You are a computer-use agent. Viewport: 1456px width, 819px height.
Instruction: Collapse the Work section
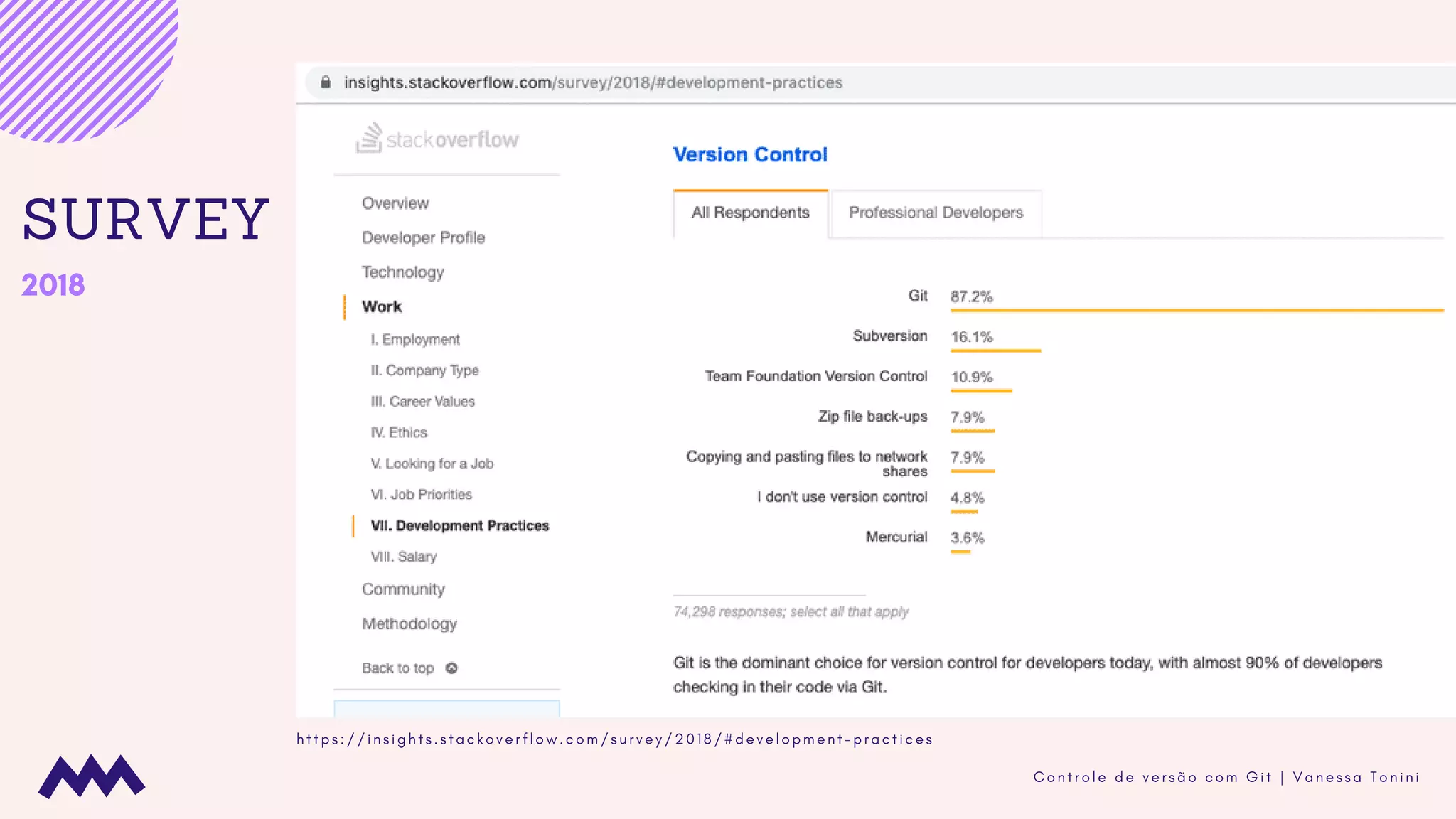tap(382, 306)
